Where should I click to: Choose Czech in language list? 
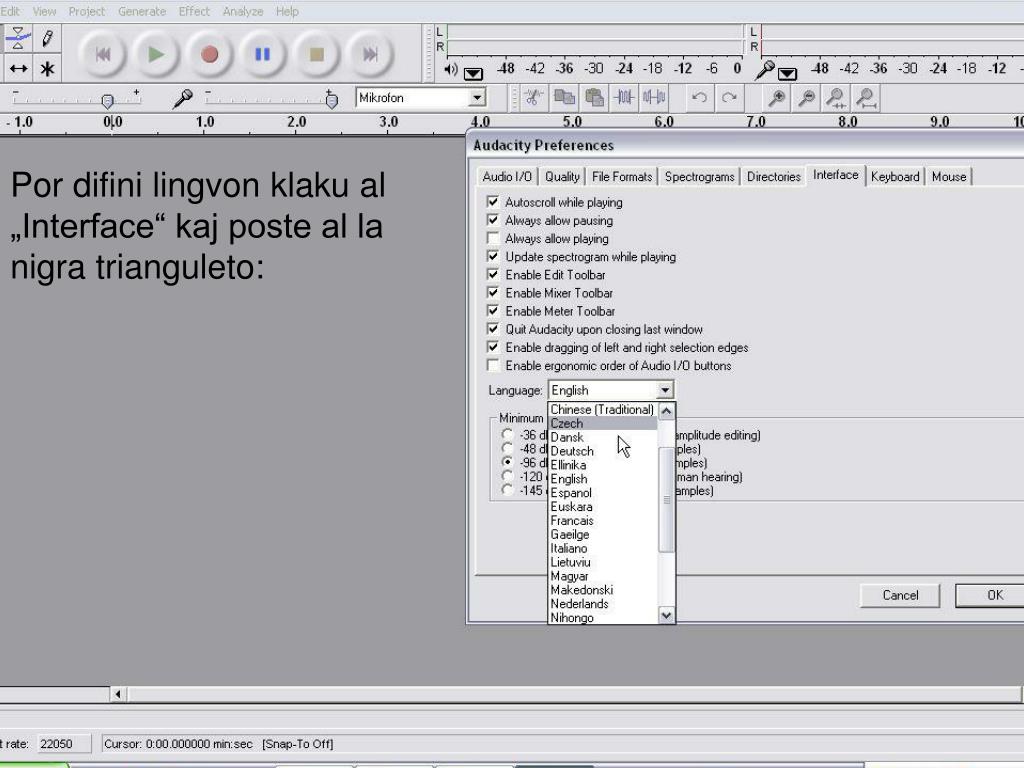click(x=602, y=423)
